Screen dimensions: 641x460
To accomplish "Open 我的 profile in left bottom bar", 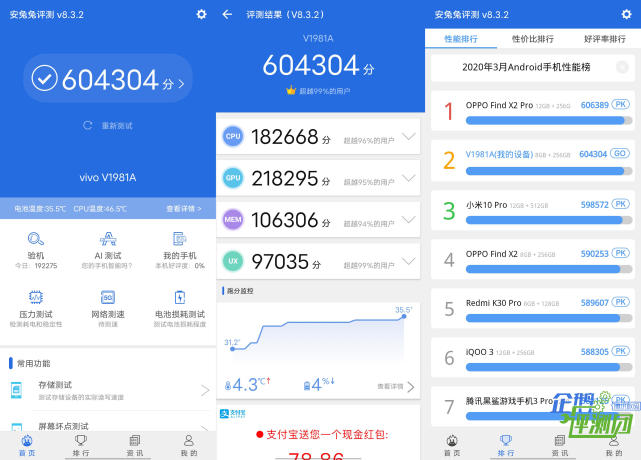I will 189,446.
